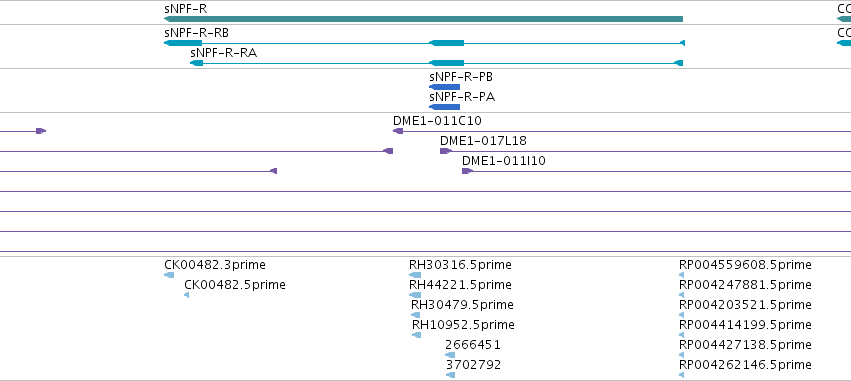Open the DME1-011C10 clone feature
The height and width of the screenshot is (381, 851).
pyautogui.click(x=437, y=121)
